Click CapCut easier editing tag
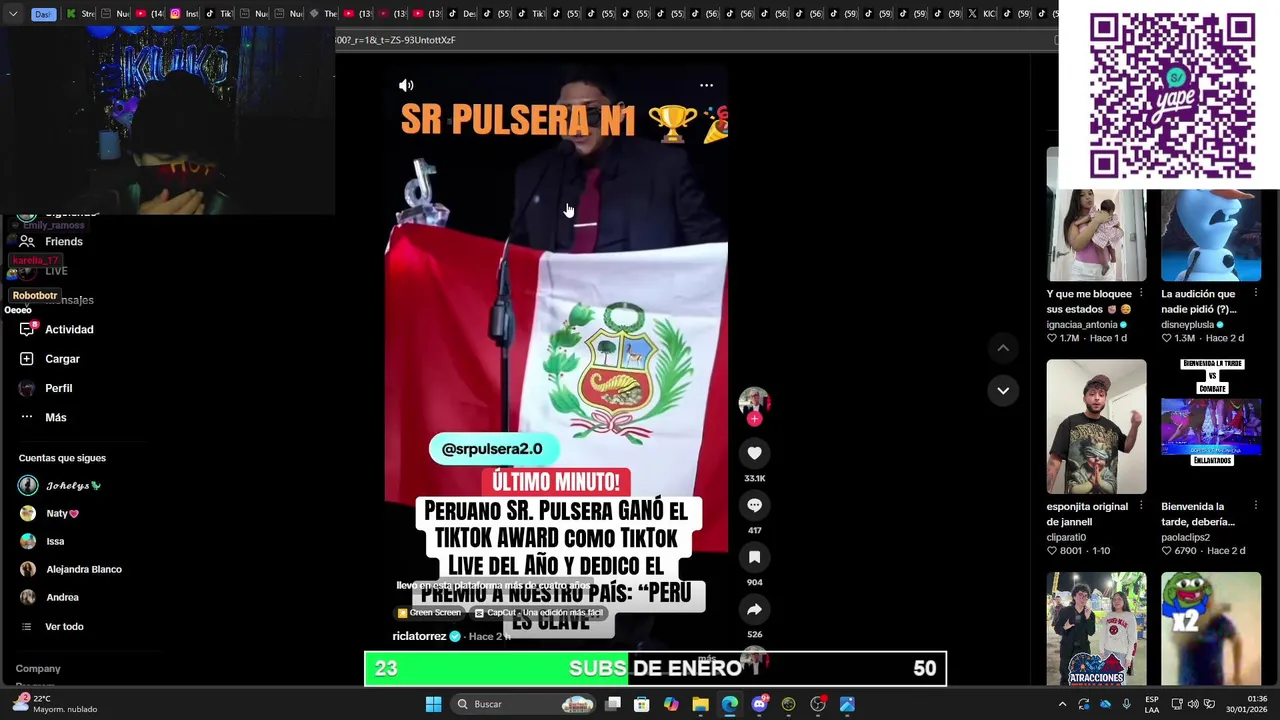 539,613
